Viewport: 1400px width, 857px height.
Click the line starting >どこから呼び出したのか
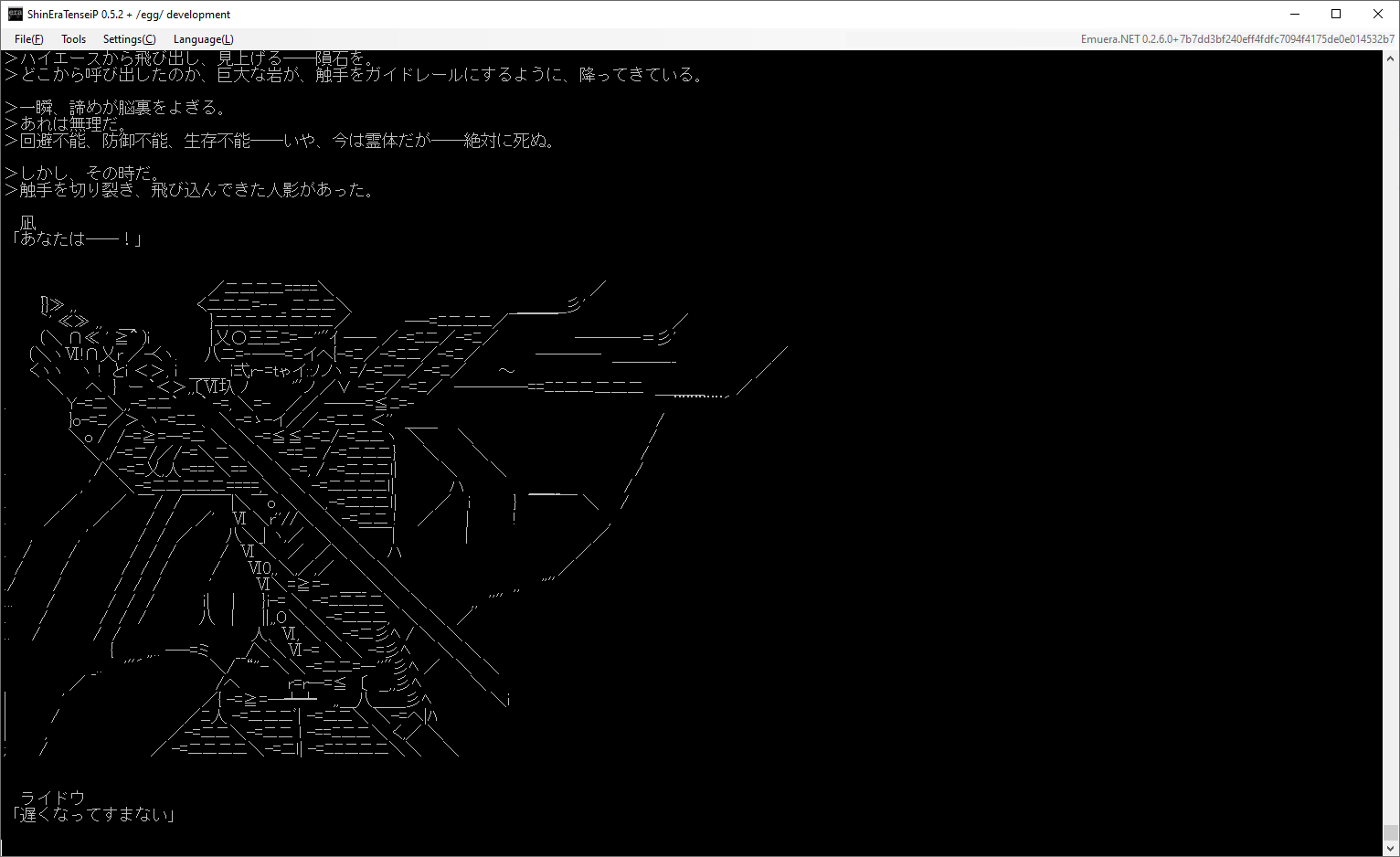click(x=355, y=74)
